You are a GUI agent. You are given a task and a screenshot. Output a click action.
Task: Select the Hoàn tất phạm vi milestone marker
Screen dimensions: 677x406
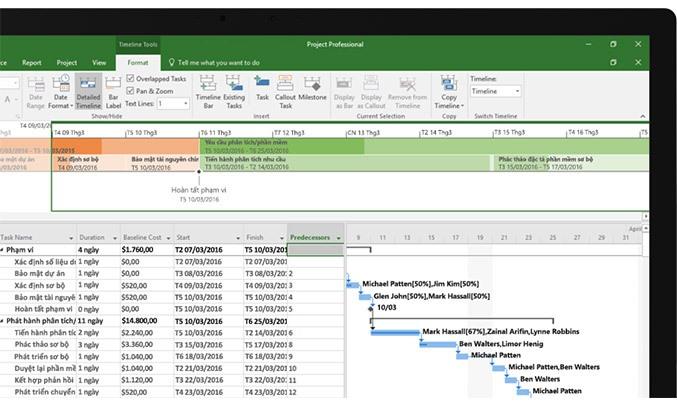pyautogui.click(x=199, y=171)
